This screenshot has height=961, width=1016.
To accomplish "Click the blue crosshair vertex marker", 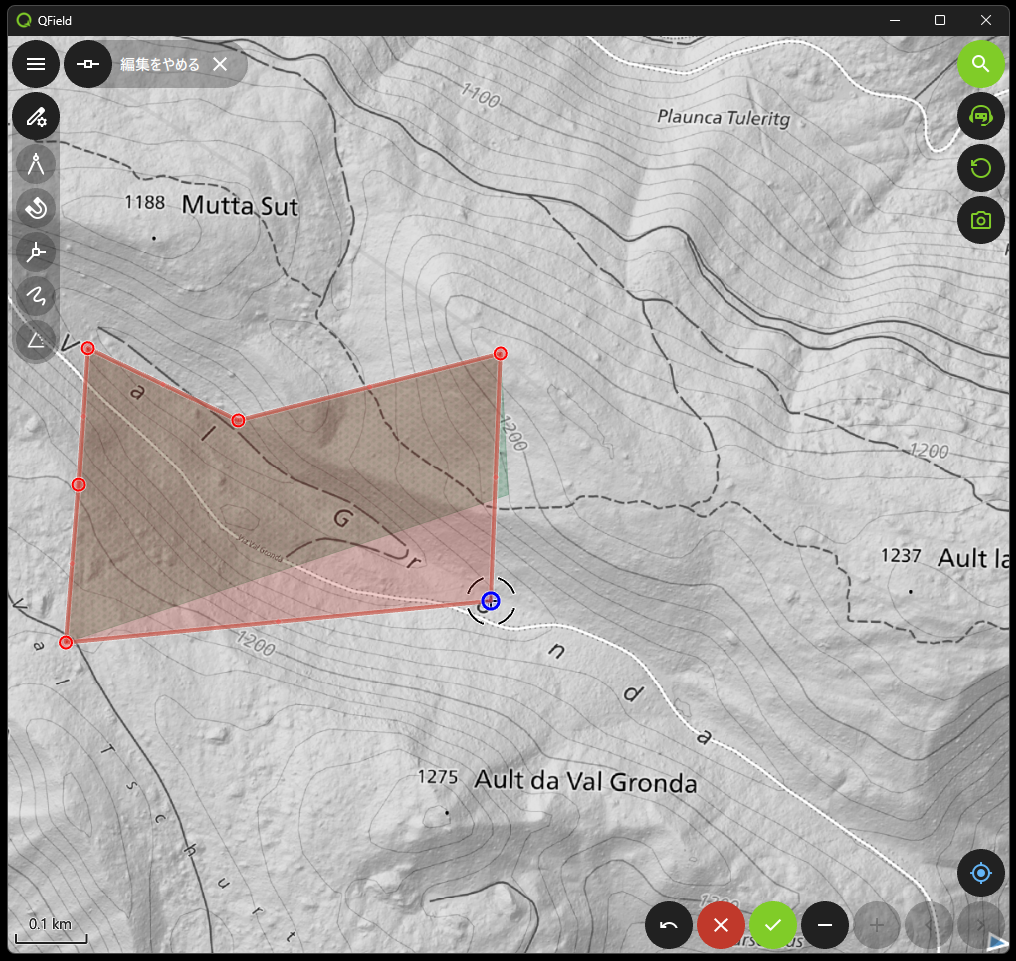I will point(490,600).
